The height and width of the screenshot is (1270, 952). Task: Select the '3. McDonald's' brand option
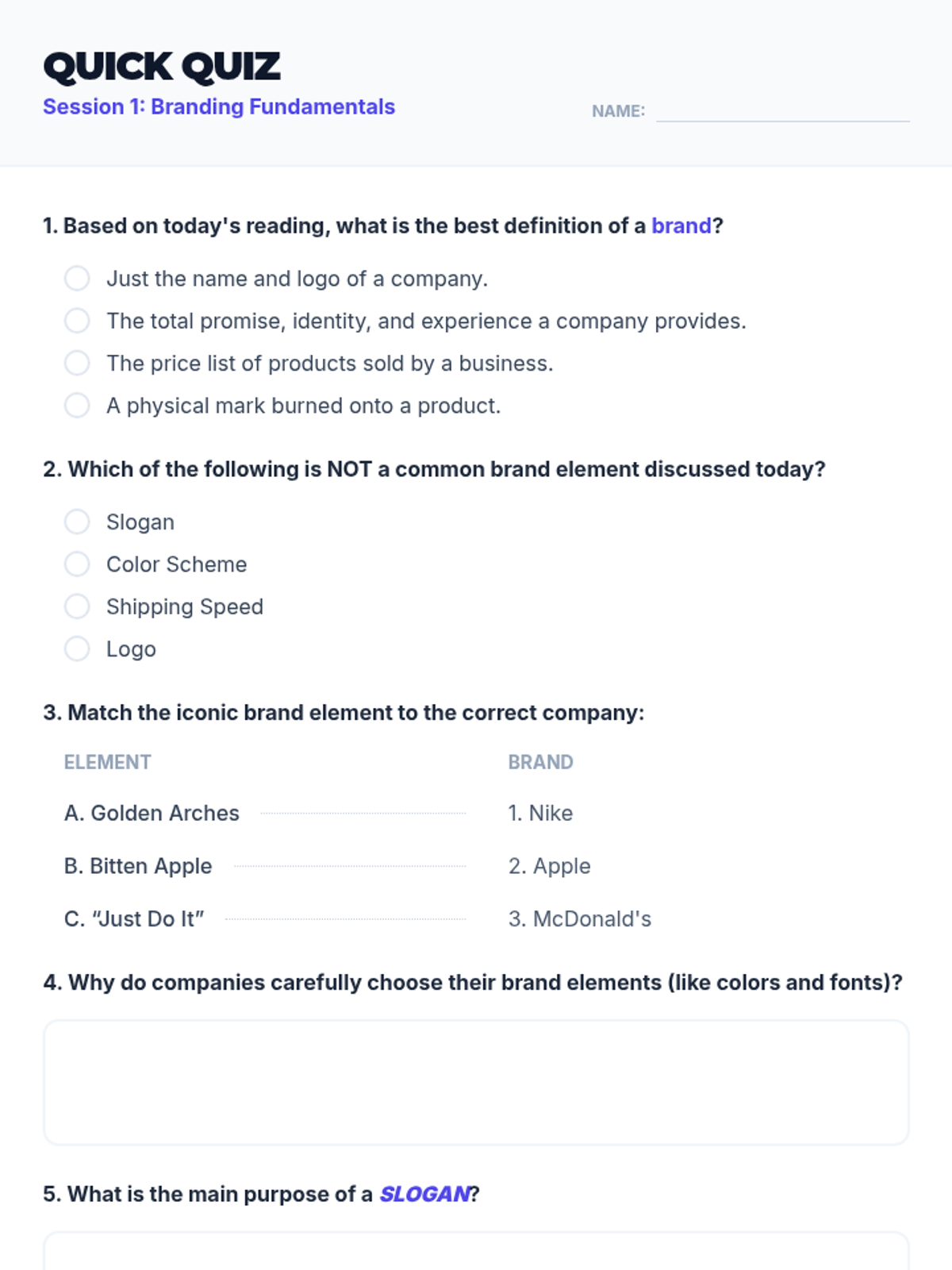point(579,919)
